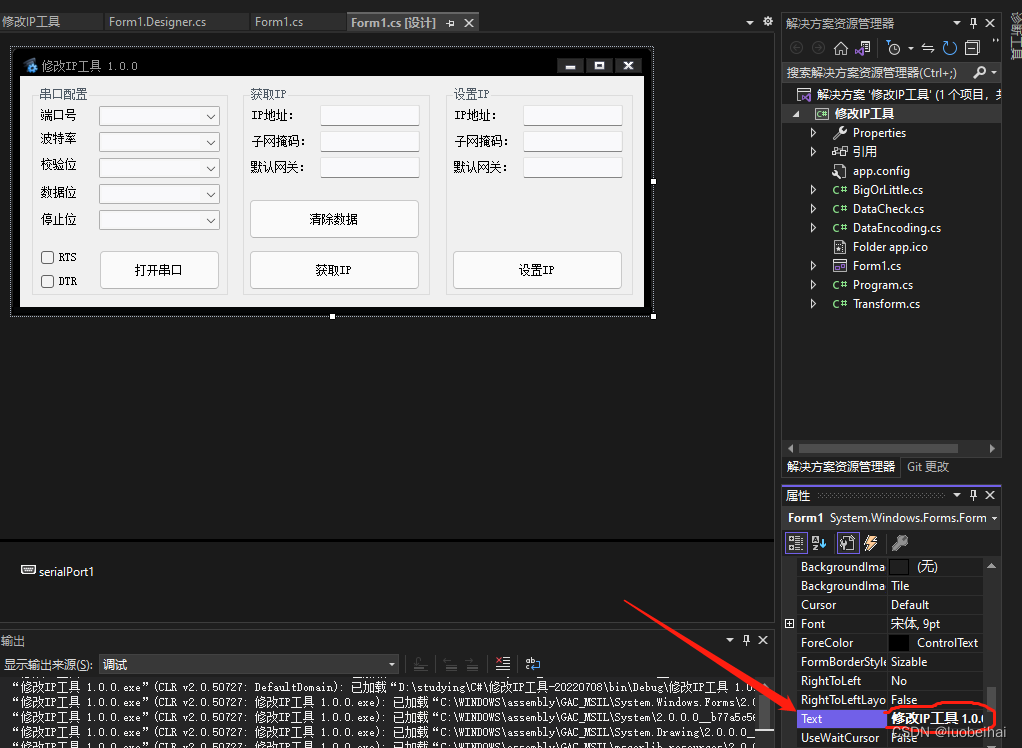Select DataCheck.cs in solution tree
The image size is (1022, 748).
click(x=888, y=209)
